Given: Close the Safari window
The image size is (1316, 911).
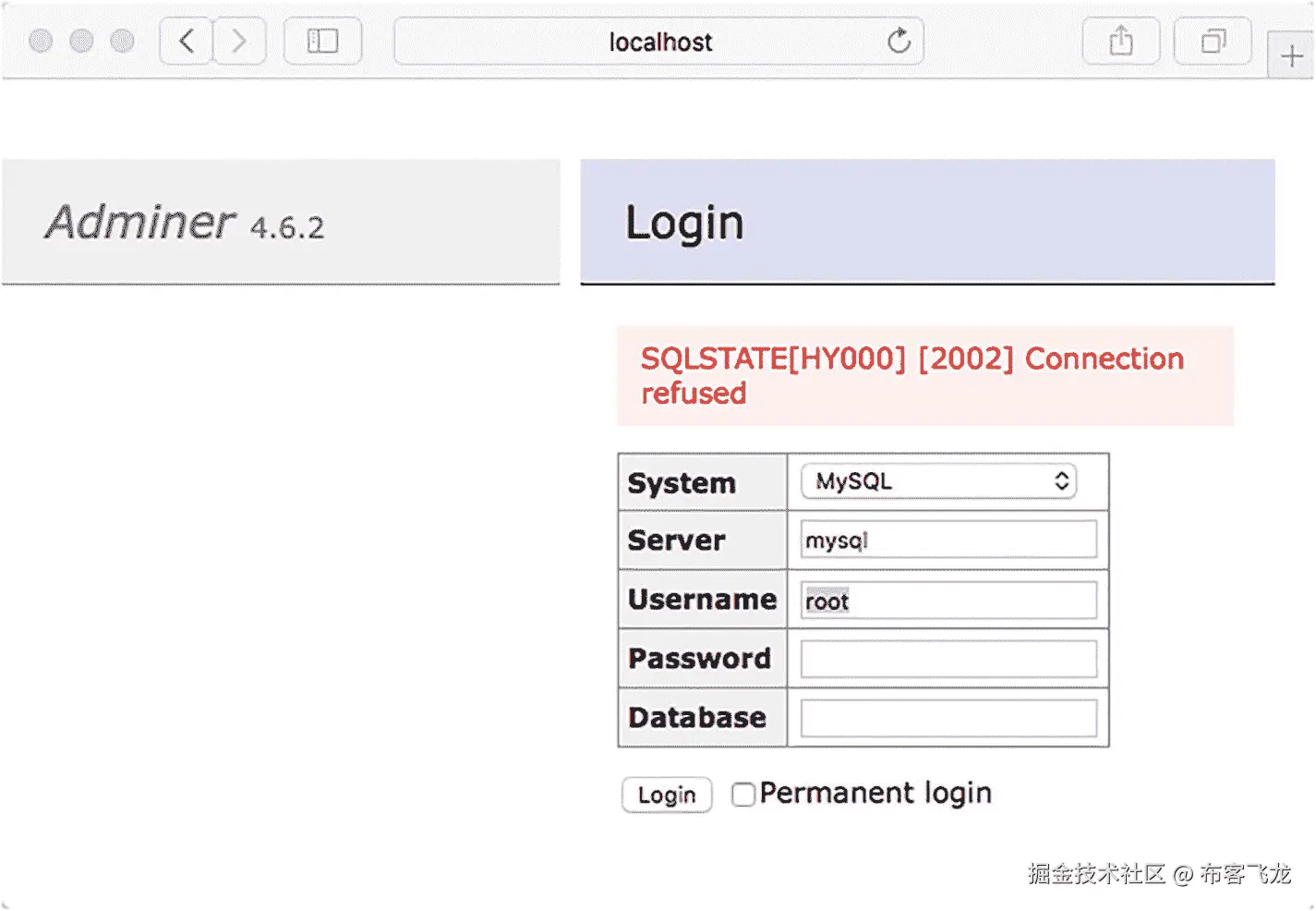Looking at the screenshot, I should coord(41,42).
